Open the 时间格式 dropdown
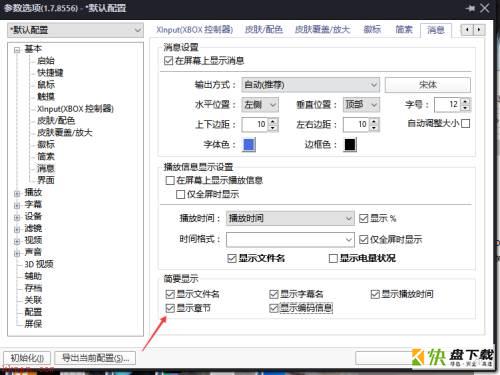 pyautogui.click(x=290, y=239)
